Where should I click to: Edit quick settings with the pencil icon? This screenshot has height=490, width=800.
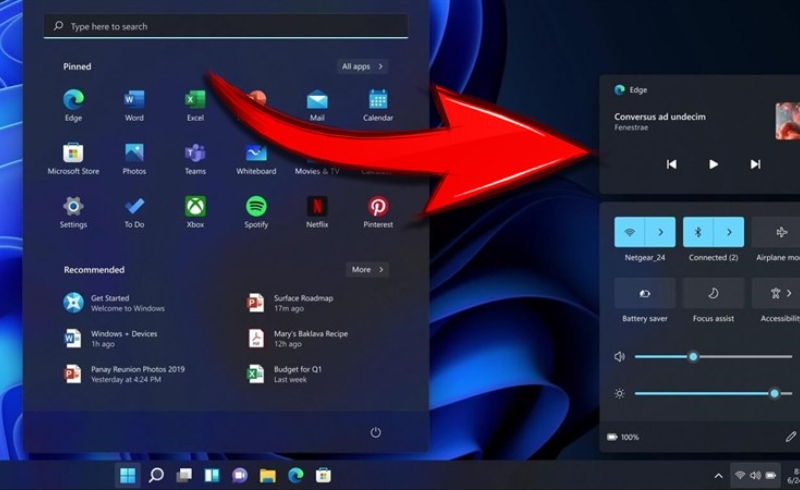790,436
